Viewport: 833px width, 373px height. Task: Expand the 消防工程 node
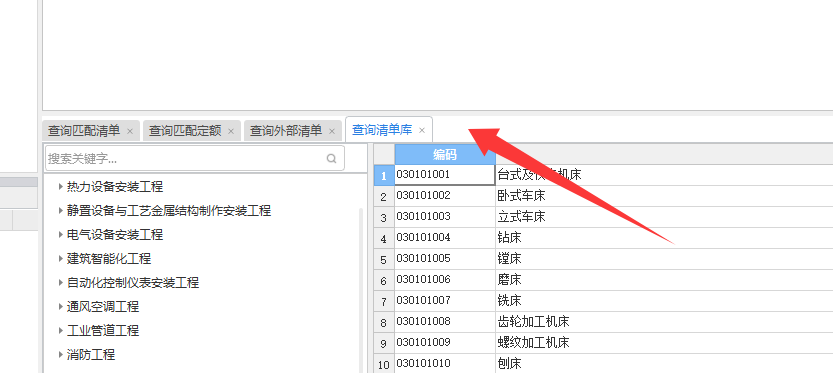61,354
